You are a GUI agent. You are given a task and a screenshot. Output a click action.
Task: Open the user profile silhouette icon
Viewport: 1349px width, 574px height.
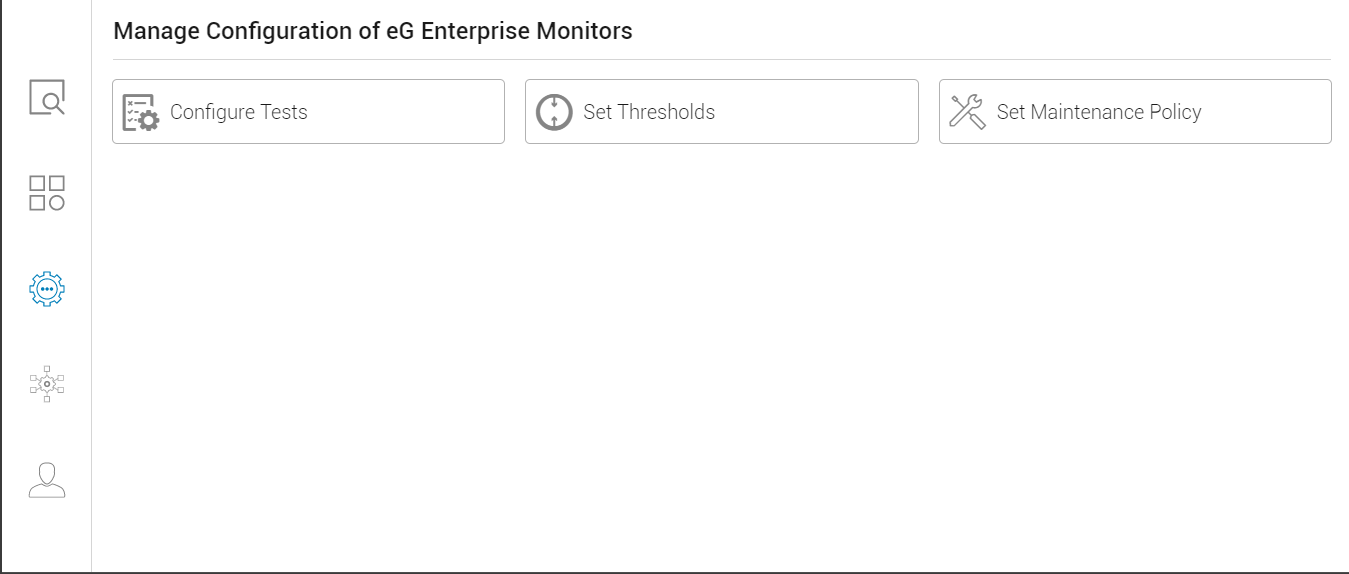click(x=47, y=480)
